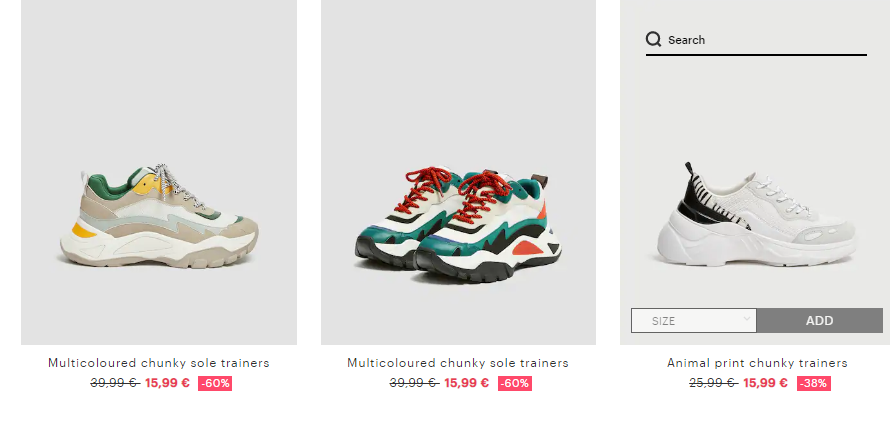This screenshot has height=434, width=890.
Task: Click the 15,99 € sale price under red-laced trainers
Action: click(x=467, y=383)
